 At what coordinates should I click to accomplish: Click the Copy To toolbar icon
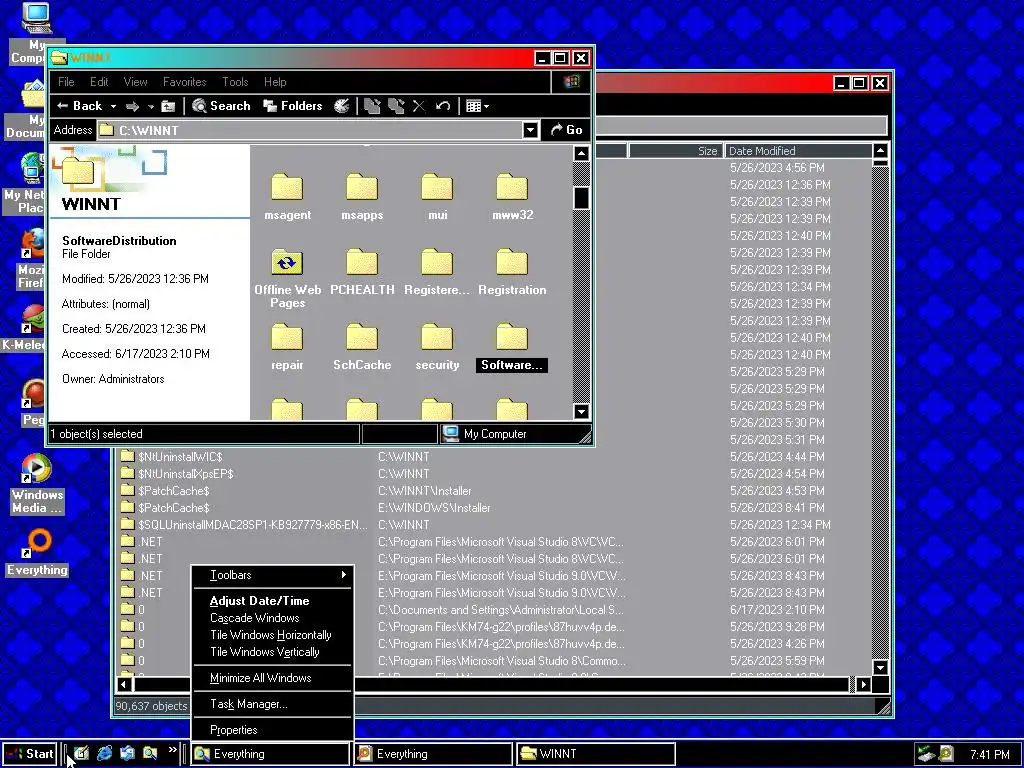396,106
